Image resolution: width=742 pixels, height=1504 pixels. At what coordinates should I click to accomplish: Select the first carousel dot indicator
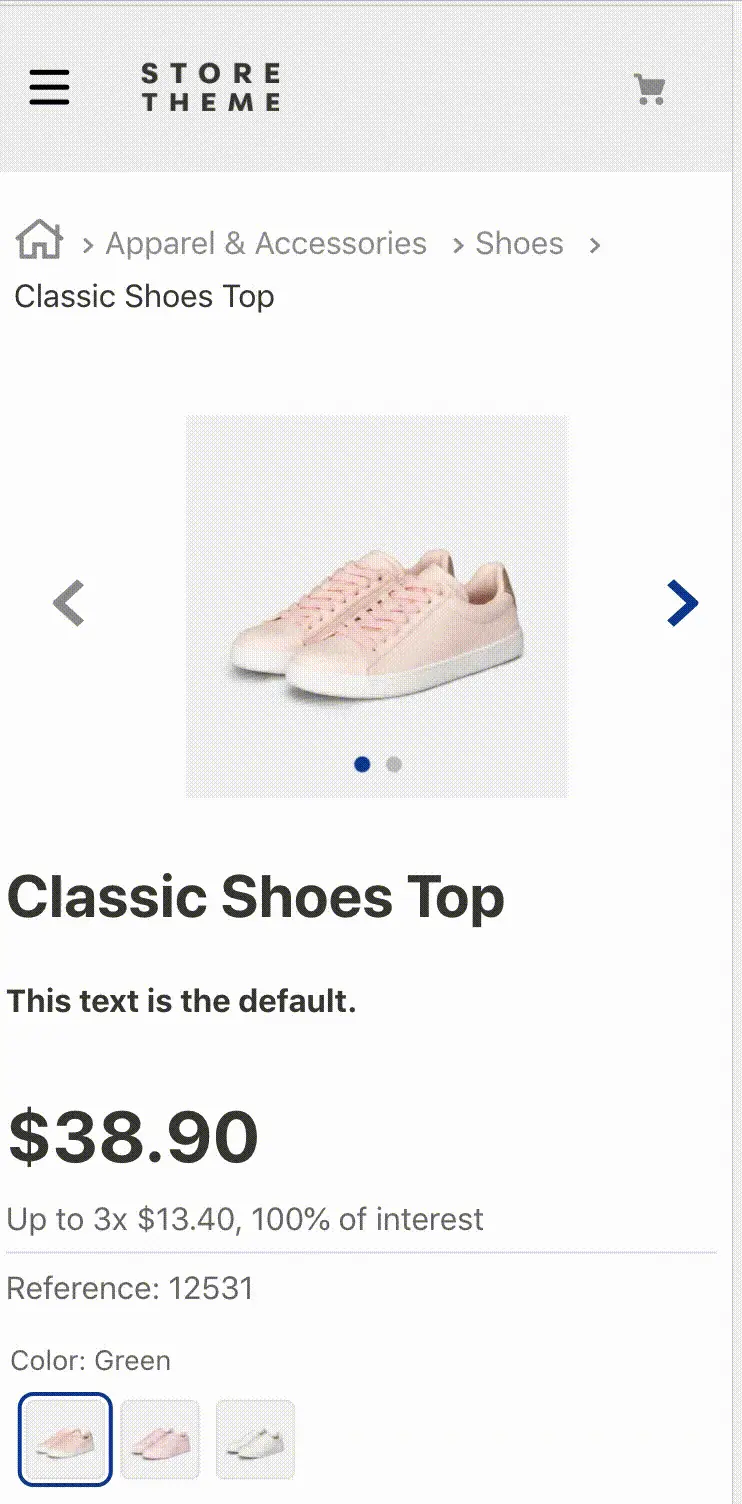[362, 764]
